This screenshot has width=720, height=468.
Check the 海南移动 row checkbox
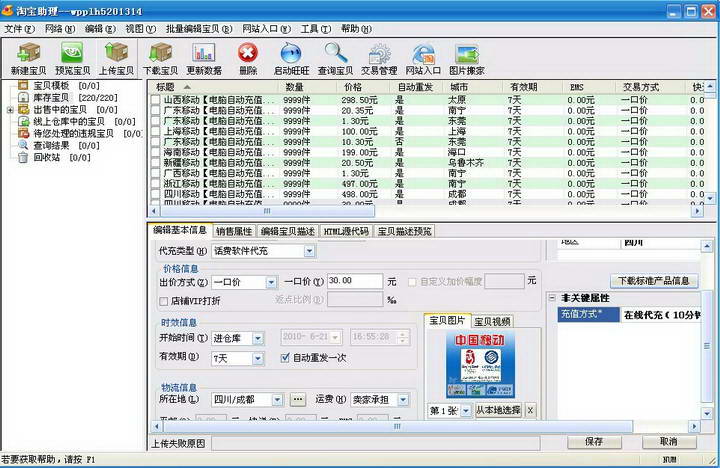155,152
